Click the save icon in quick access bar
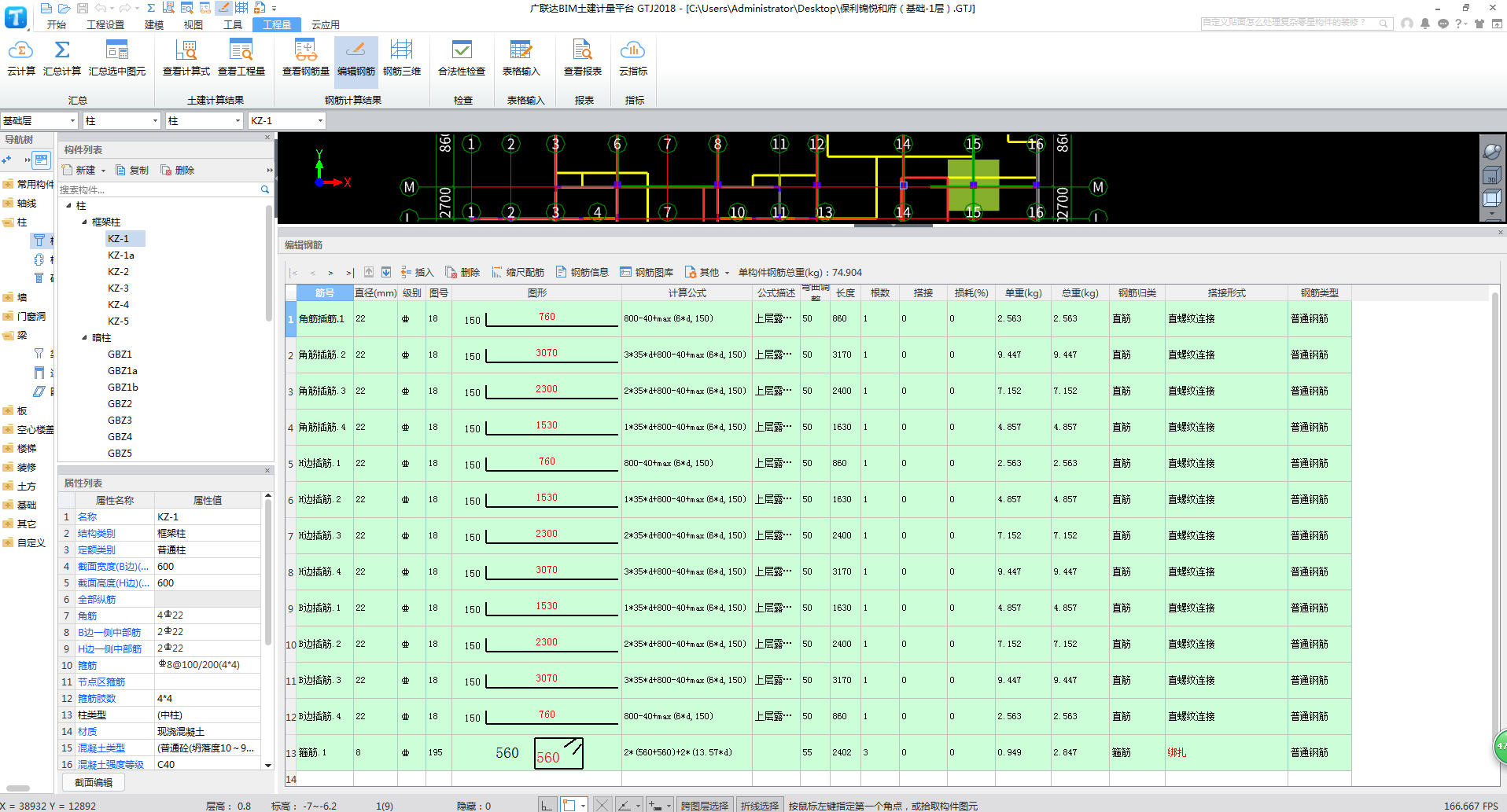This screenshot has width=1507, height=812. click(83, 8)
